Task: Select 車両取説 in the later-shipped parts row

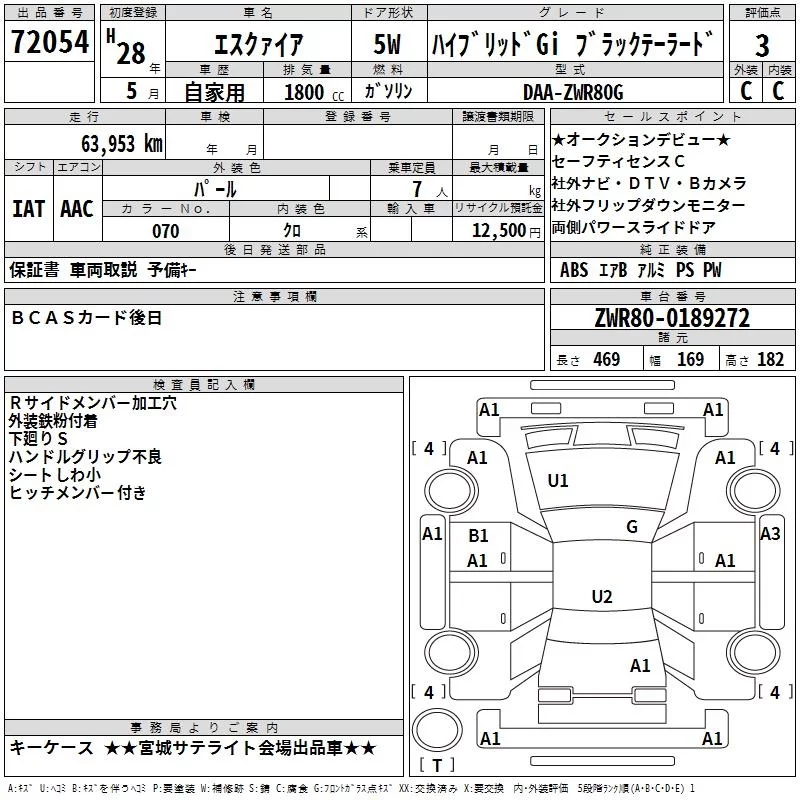Action: coord(104,269)
